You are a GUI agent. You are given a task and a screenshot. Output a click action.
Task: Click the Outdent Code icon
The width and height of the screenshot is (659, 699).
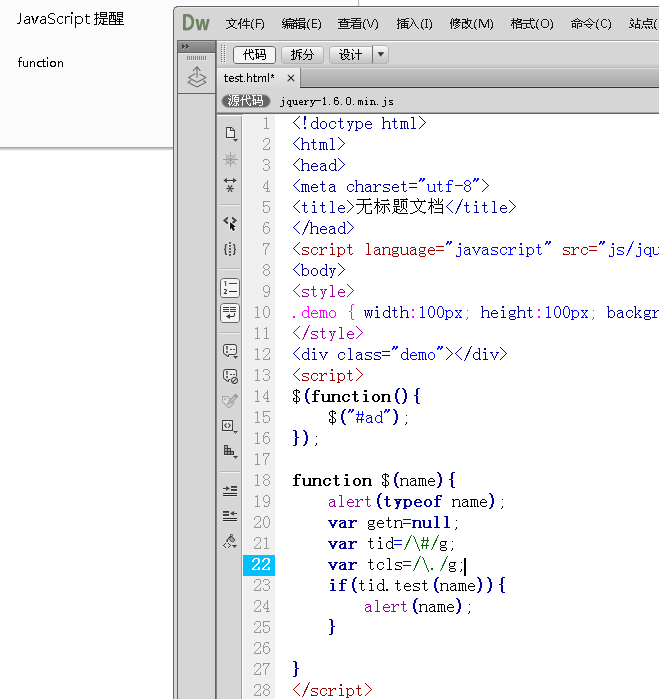point(230,516)
